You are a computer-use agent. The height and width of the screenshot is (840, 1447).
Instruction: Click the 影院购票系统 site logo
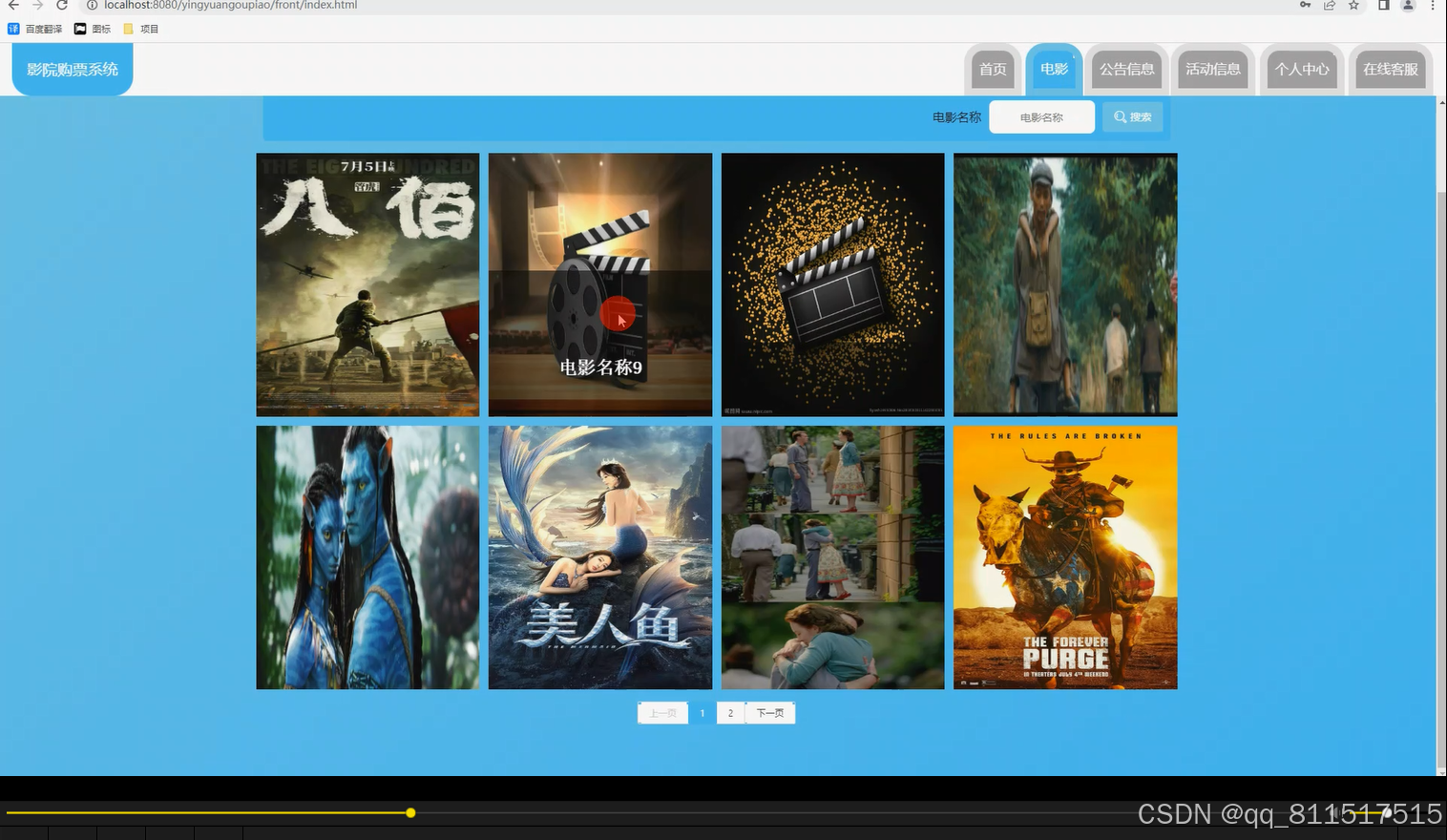(x=73, y=69)
